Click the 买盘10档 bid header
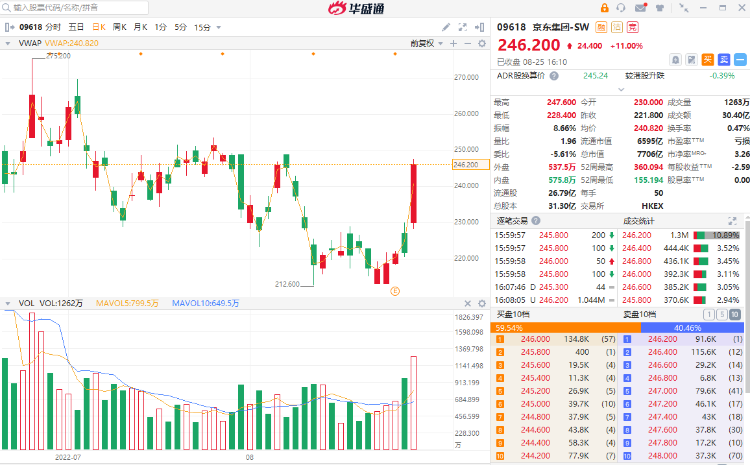 click(x=513, y=314)
